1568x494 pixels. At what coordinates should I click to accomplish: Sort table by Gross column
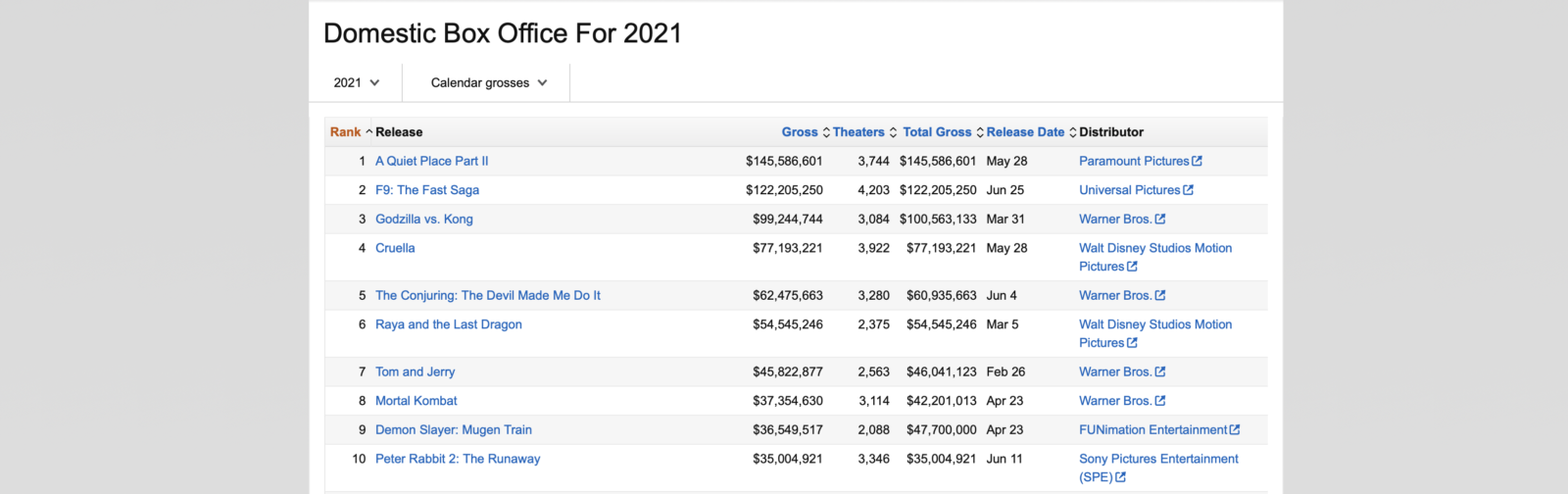tap(800, 132)
